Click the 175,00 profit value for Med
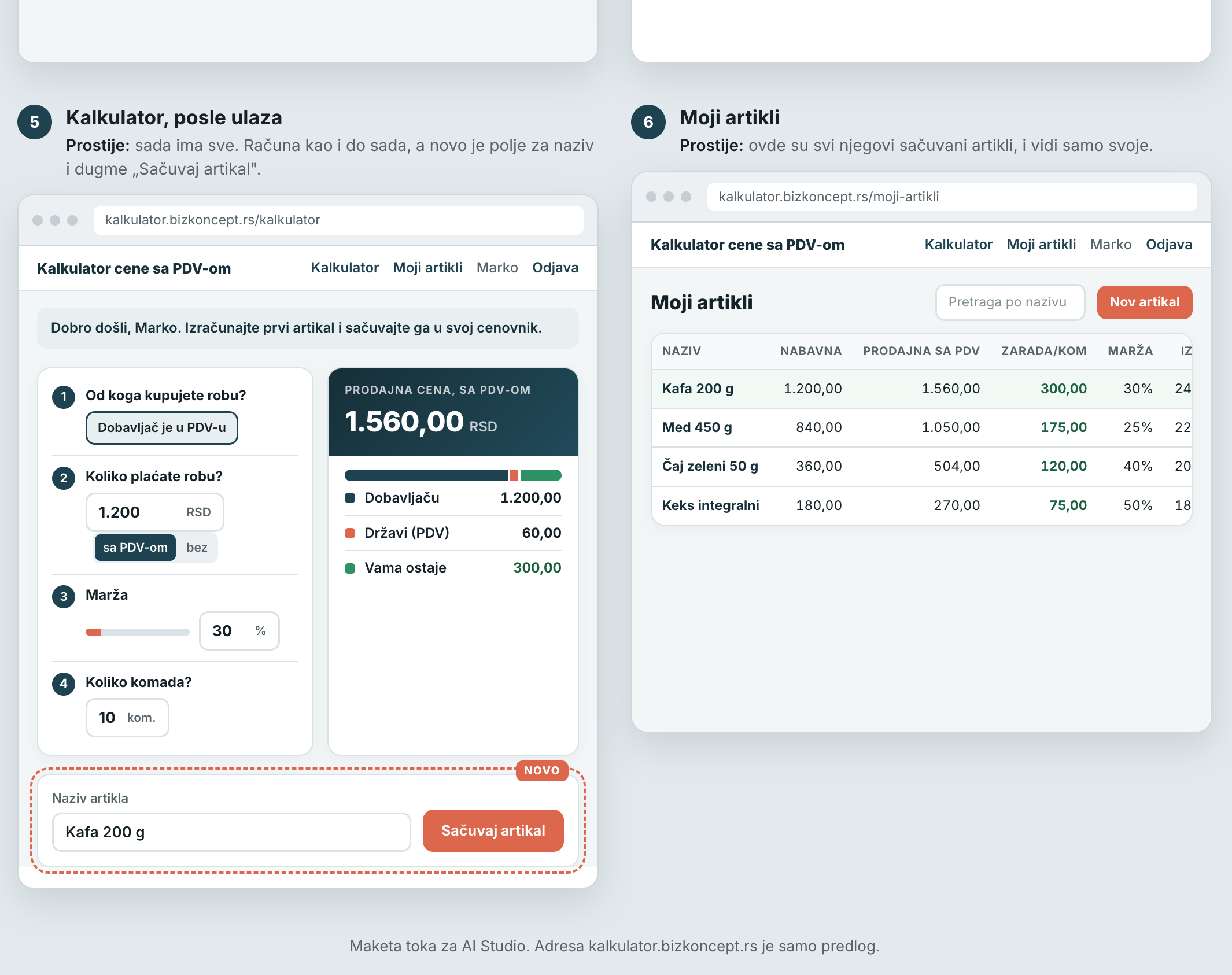The width and height of the screenshot is (1232, 975). (1064, 427)
